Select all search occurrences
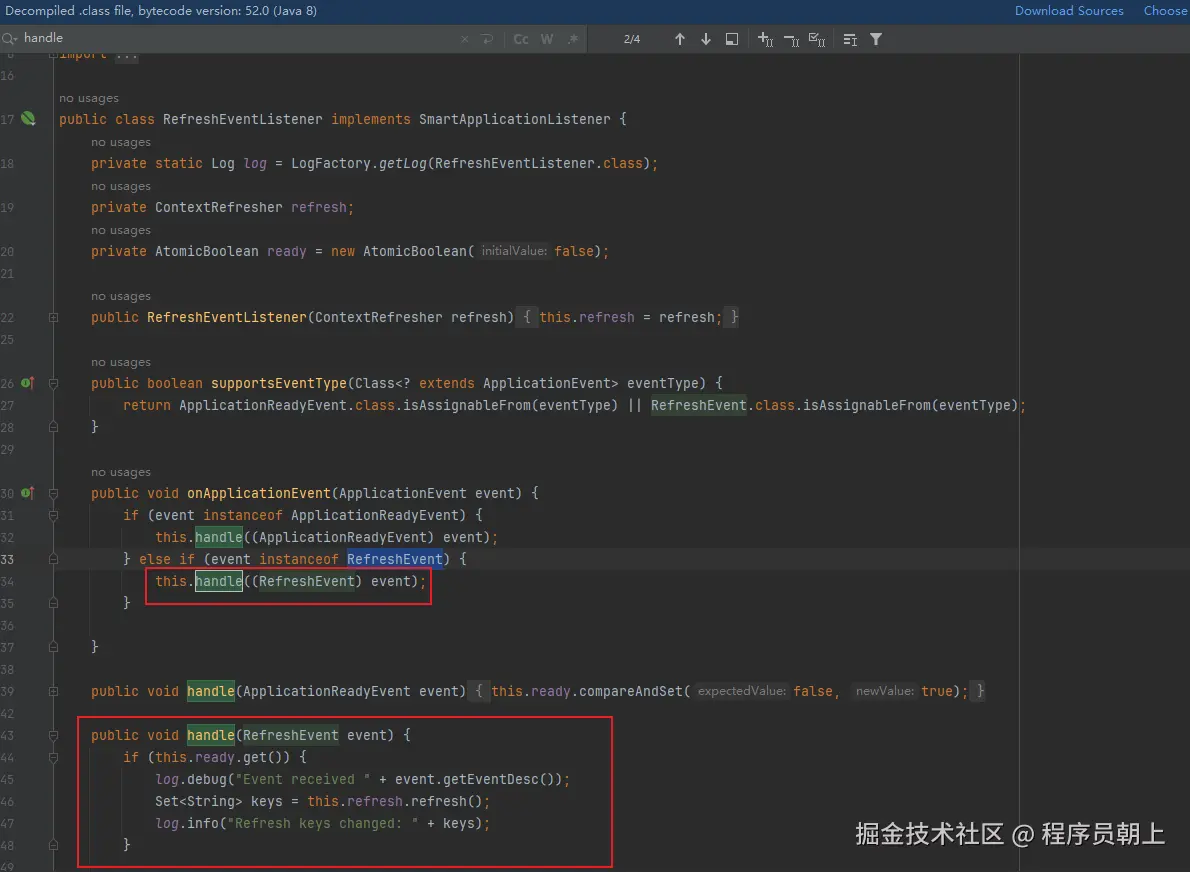This screenshot has height=872, width=1190. click(x=817, y=39)
